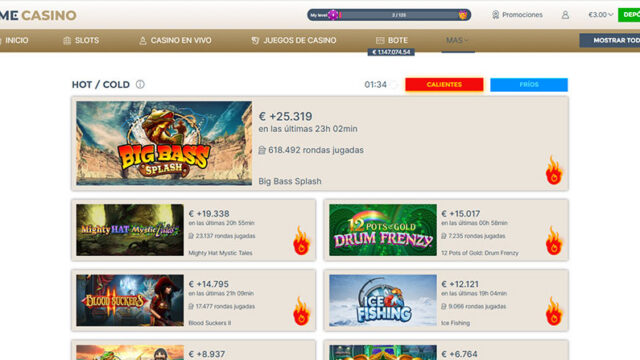Viewport: 640px width, 360px height.
Task: Click the Casino en Vivo dealer icon
Action: 142,40
